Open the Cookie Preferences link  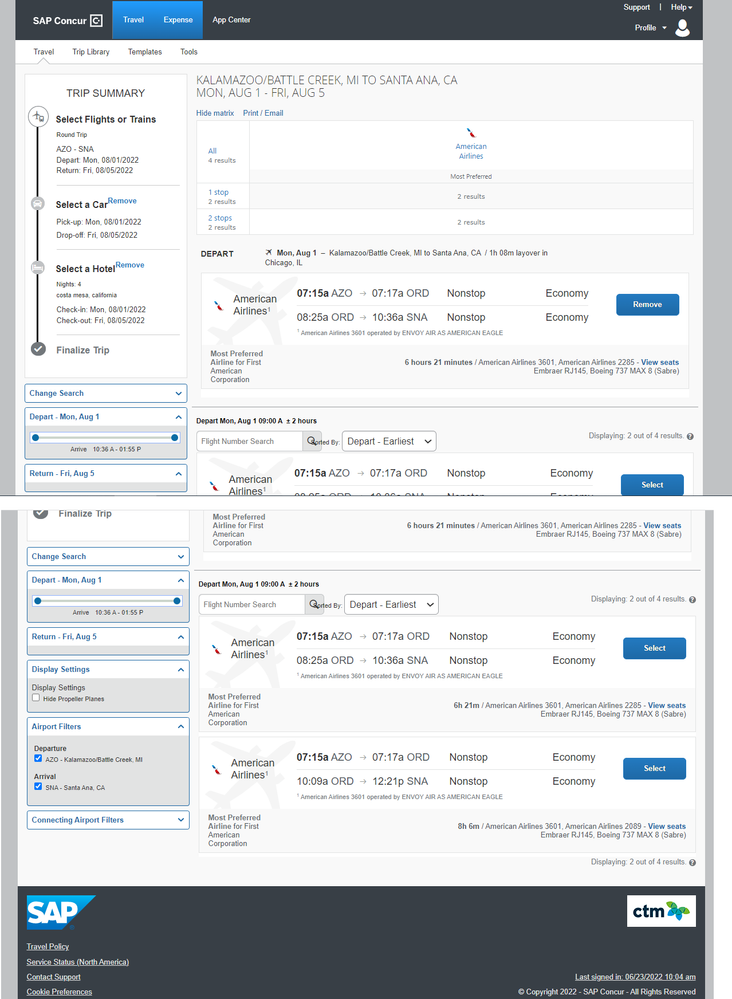tap(59, 992)
